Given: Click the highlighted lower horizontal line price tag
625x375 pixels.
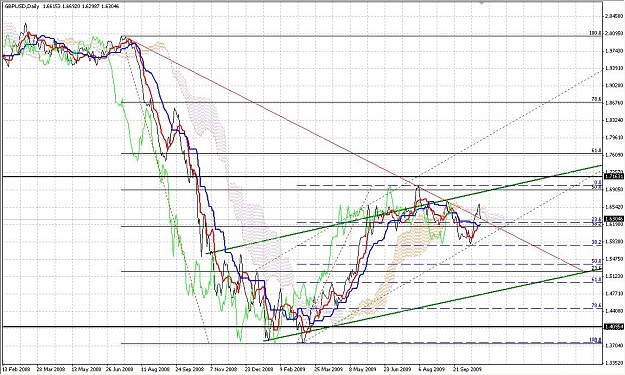Looking at the screenshot, I should [614, 327].
